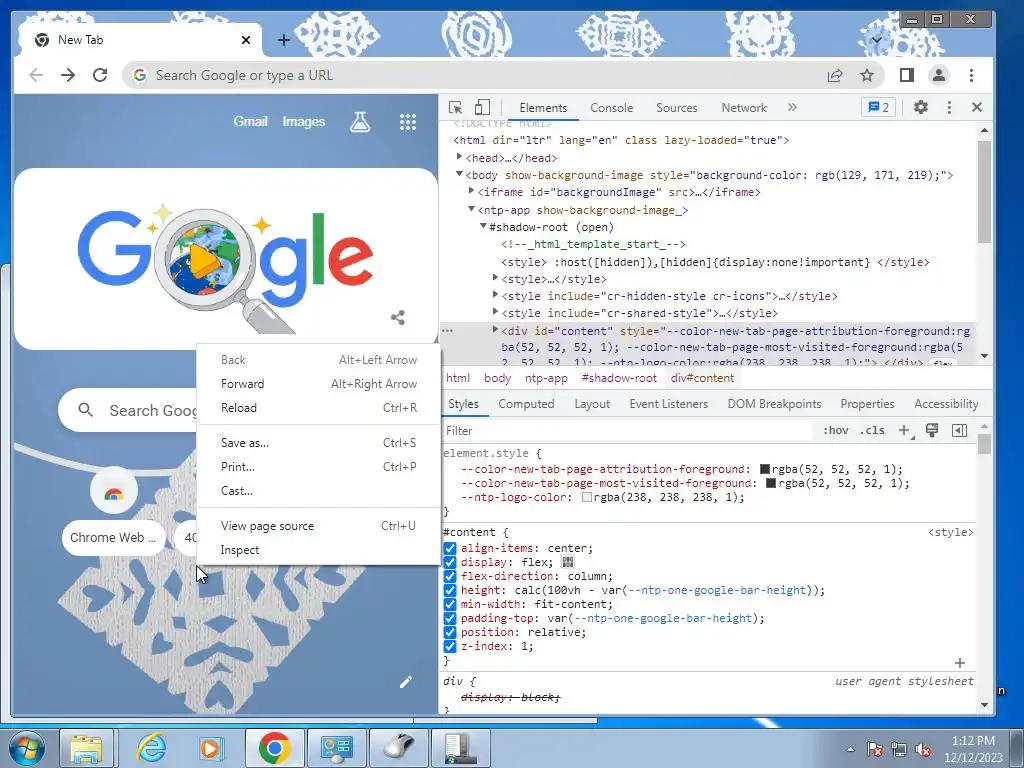1024x768 pixels.
Task: Switch to the Network tab
Action: [744, 108]
